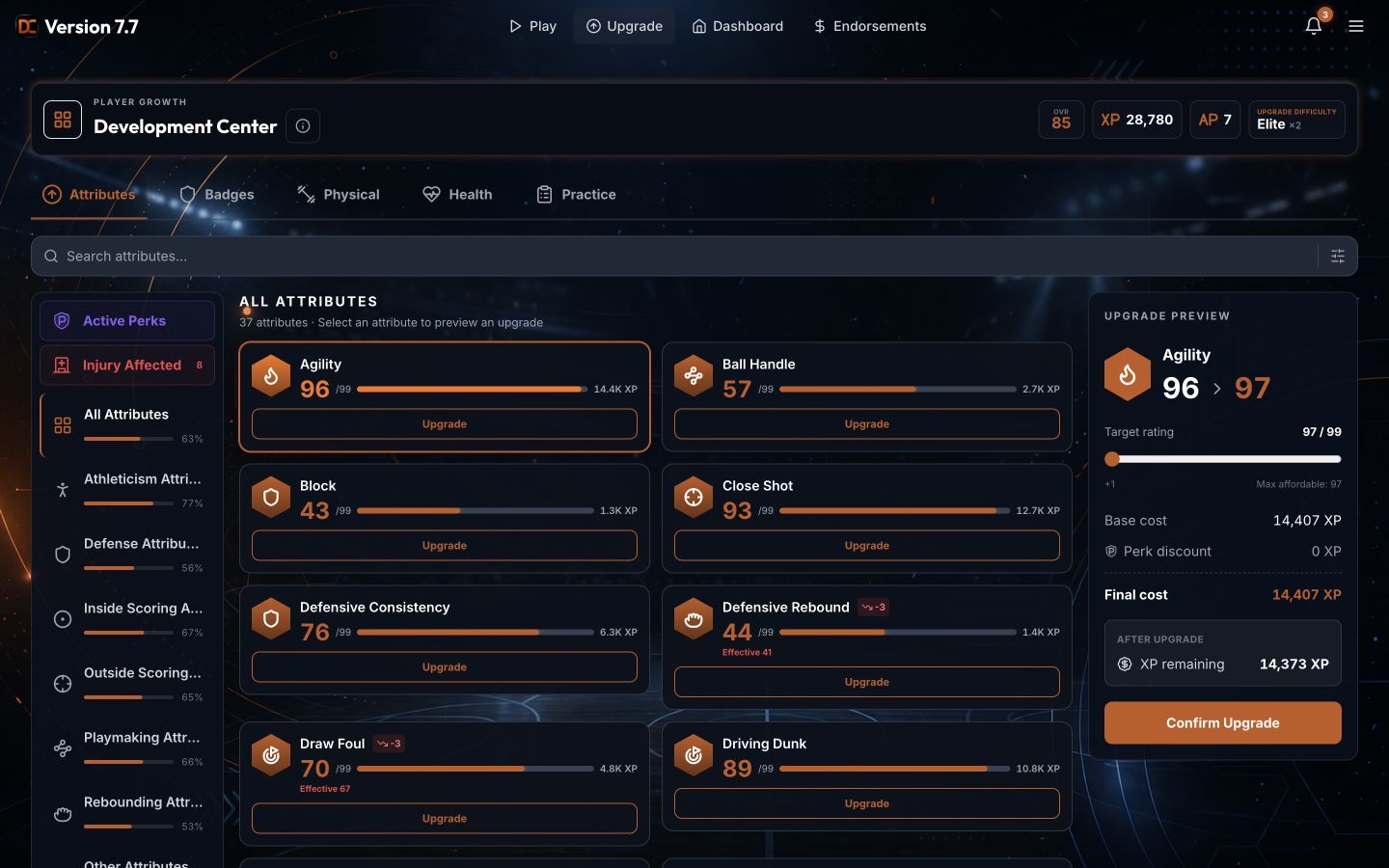Open the notifications bell

point(1314,26)
